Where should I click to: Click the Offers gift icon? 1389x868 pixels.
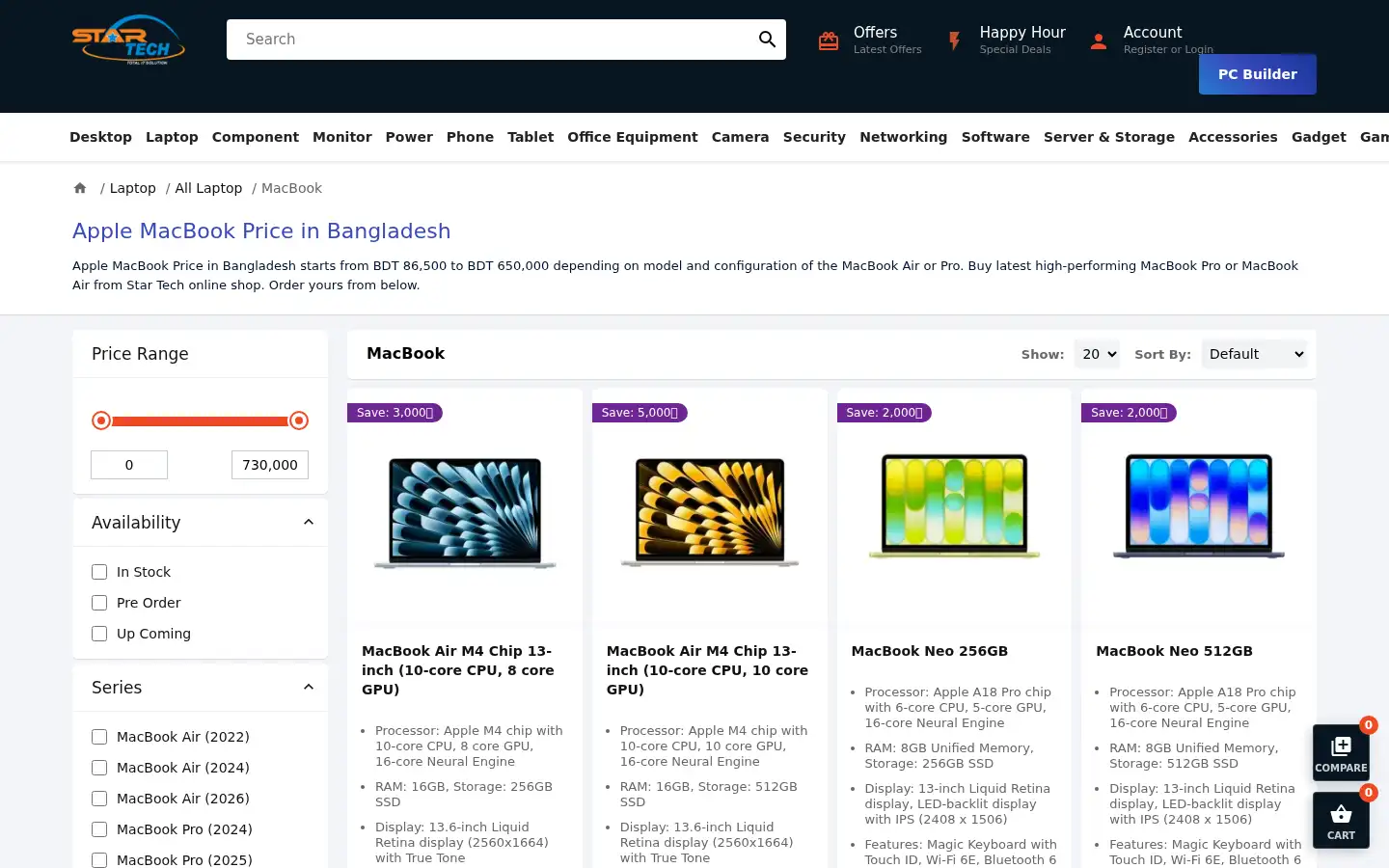click(829, 41)
